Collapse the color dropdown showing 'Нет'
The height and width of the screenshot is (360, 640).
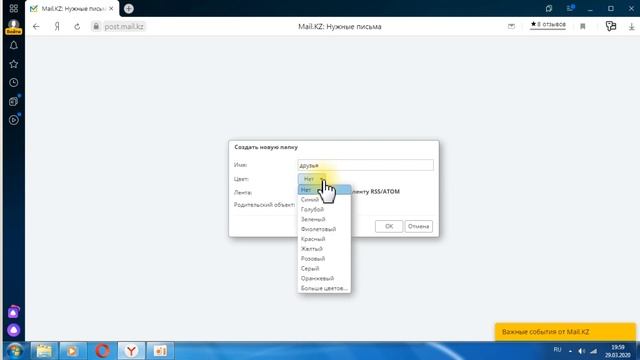pos(312,179)
